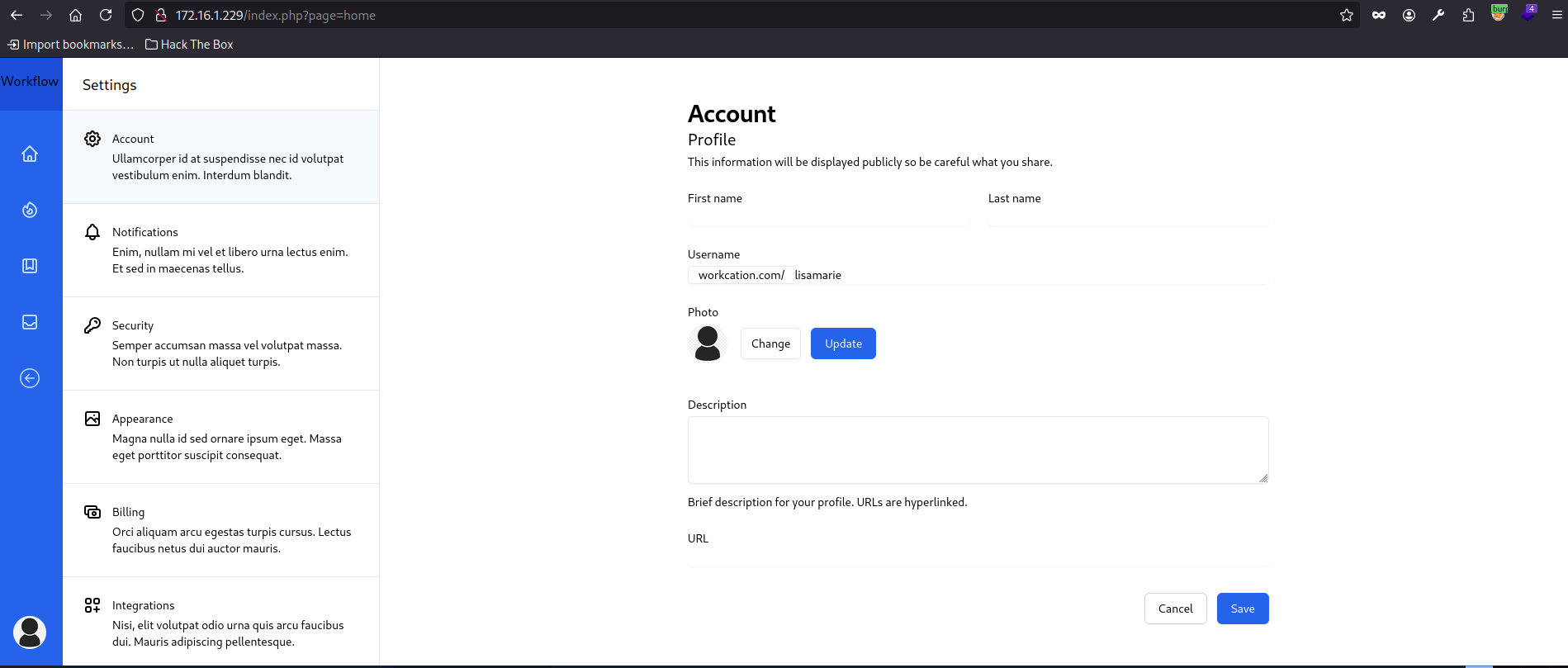
Task: Click the bookmark icon in blue sidebar
Action: pos(30,266)
